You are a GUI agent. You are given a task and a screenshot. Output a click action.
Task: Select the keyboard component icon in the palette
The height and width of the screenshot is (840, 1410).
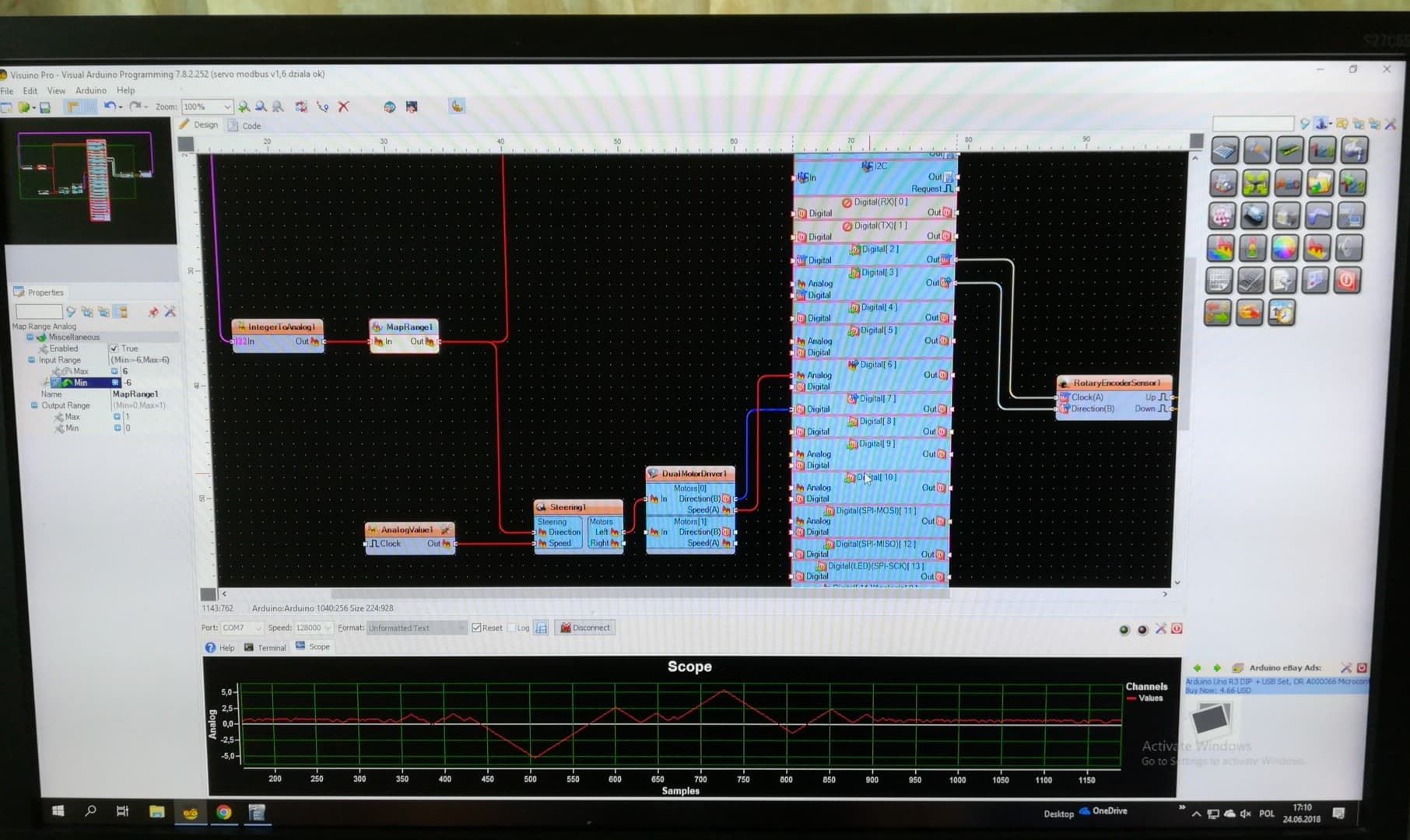pyautogui.click(x=1219, y=279)
